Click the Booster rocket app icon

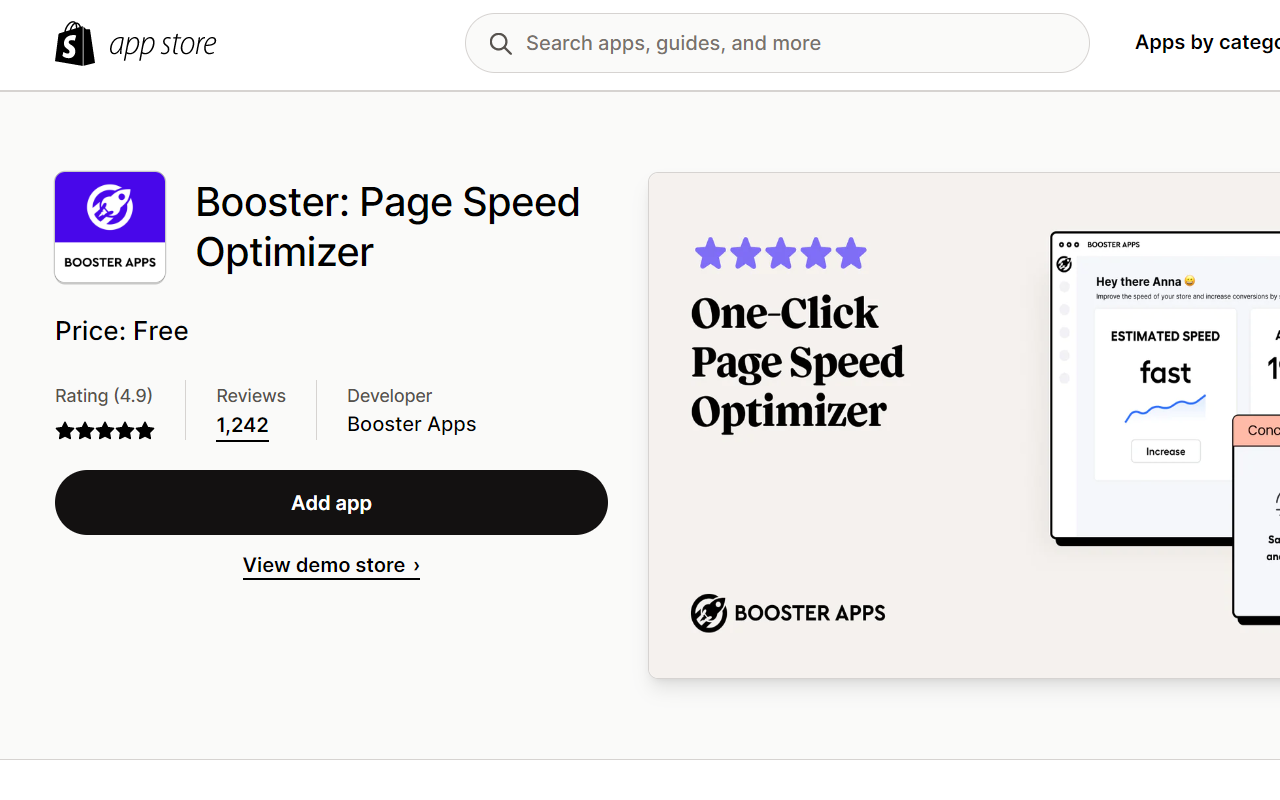coord(109,227)
